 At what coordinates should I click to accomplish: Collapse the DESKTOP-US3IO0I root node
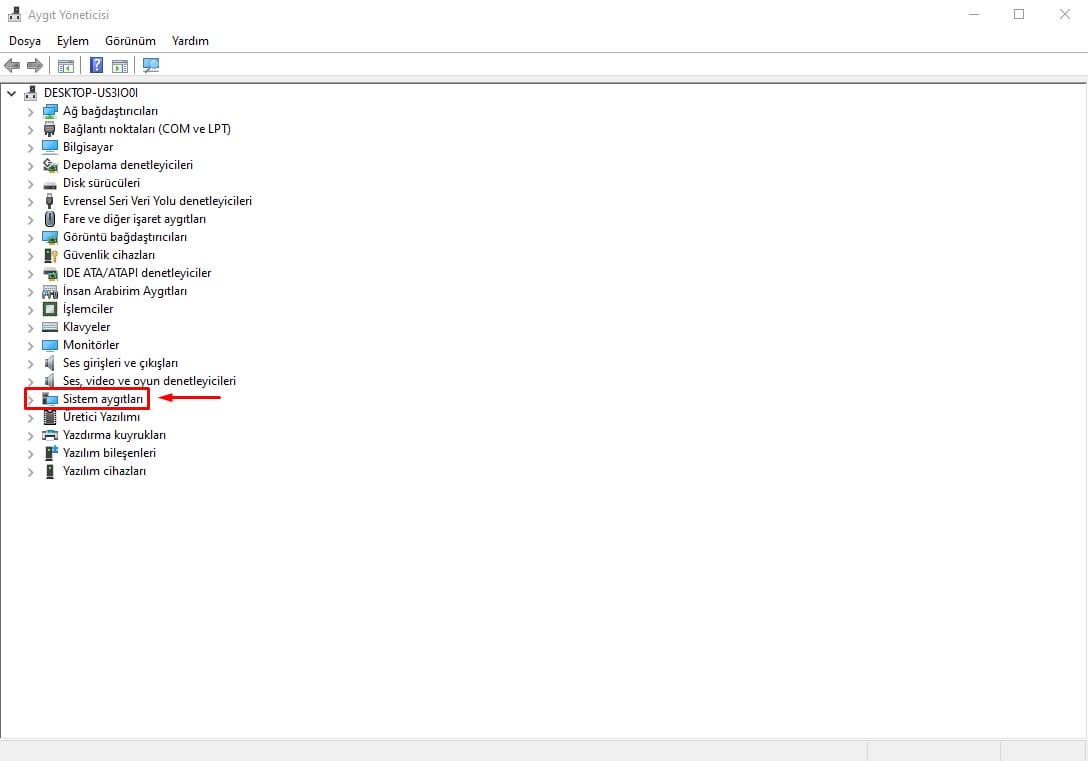pyautogui.click(x=12, y=93)
